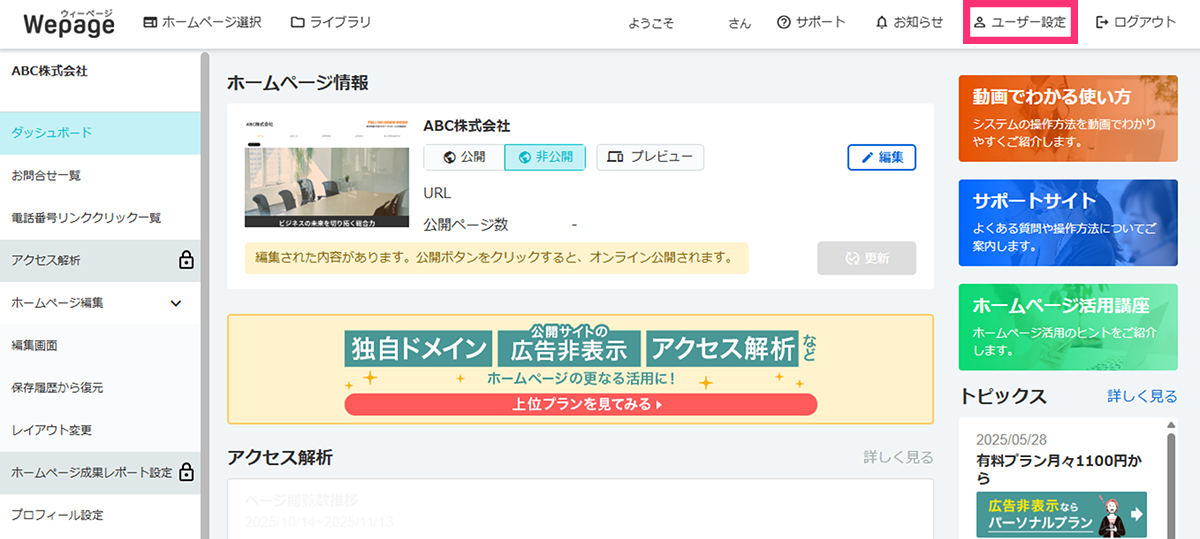This screenshot has height=539, width=1200.
Task: Open レイアウト変更 sidebar item
Action: click(x=100, y=430)
